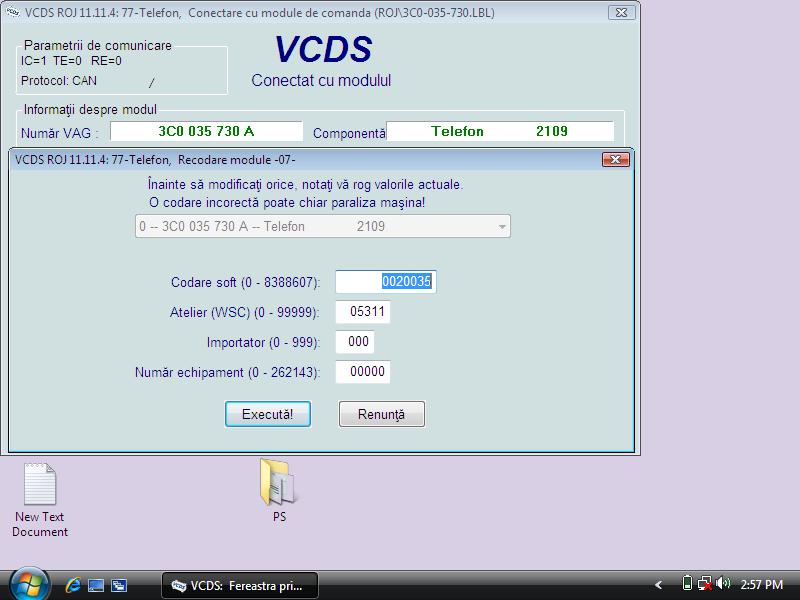Viewport: 800px width, 600px height.
Task: Open the Windows Start menu orb
Action: point(29,584)
